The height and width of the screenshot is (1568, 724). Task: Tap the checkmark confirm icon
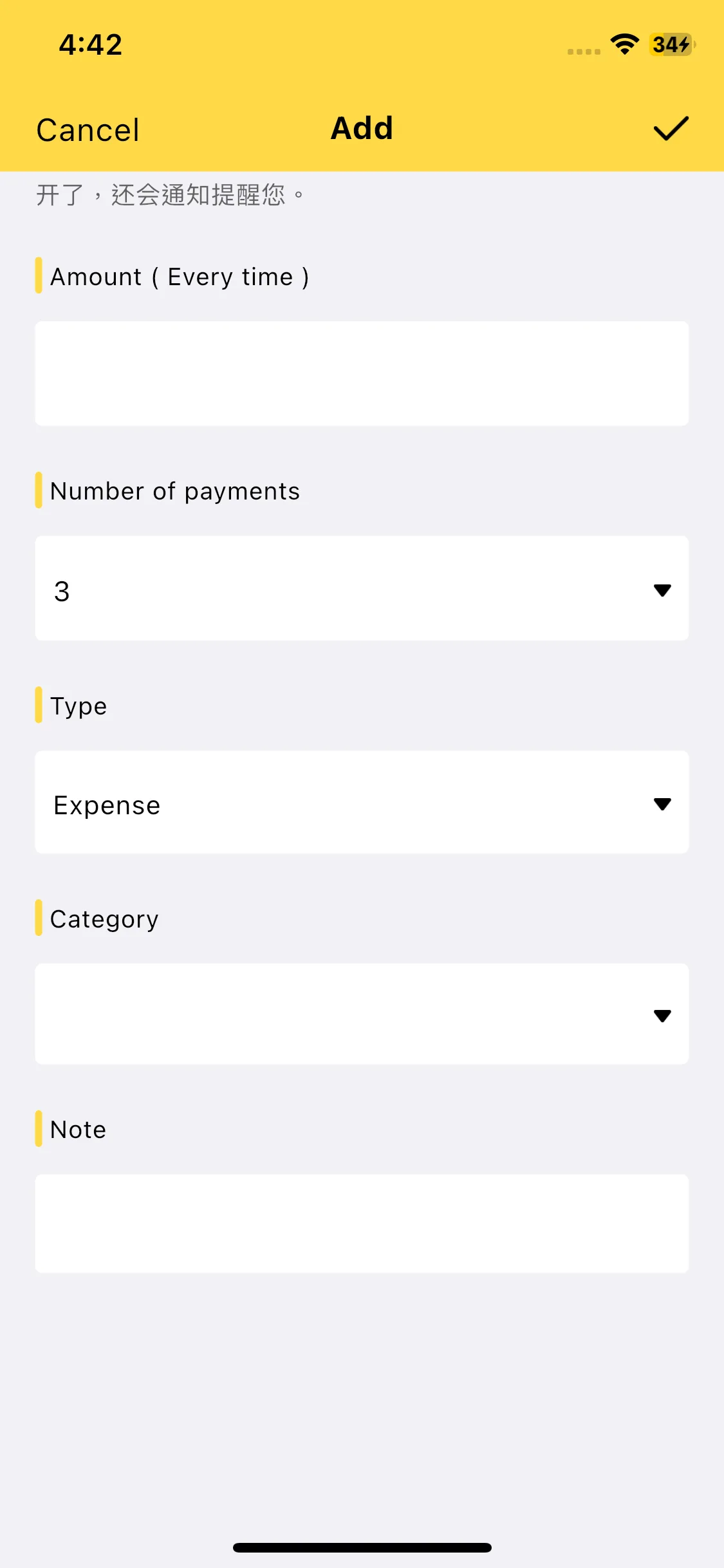671,129
